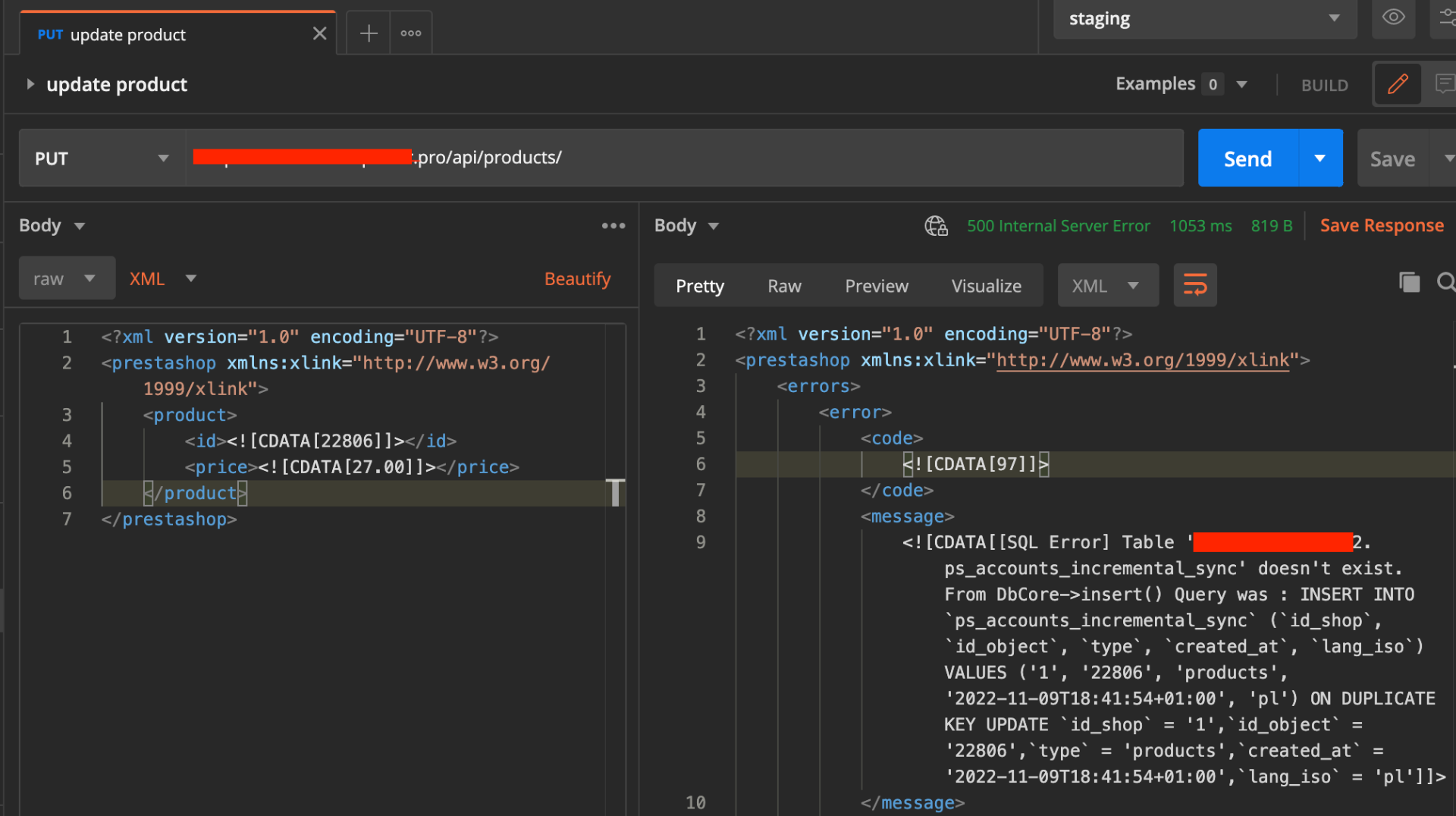Click the request URL input field
The image size is (1456, 816).
[x=758, y=158]
